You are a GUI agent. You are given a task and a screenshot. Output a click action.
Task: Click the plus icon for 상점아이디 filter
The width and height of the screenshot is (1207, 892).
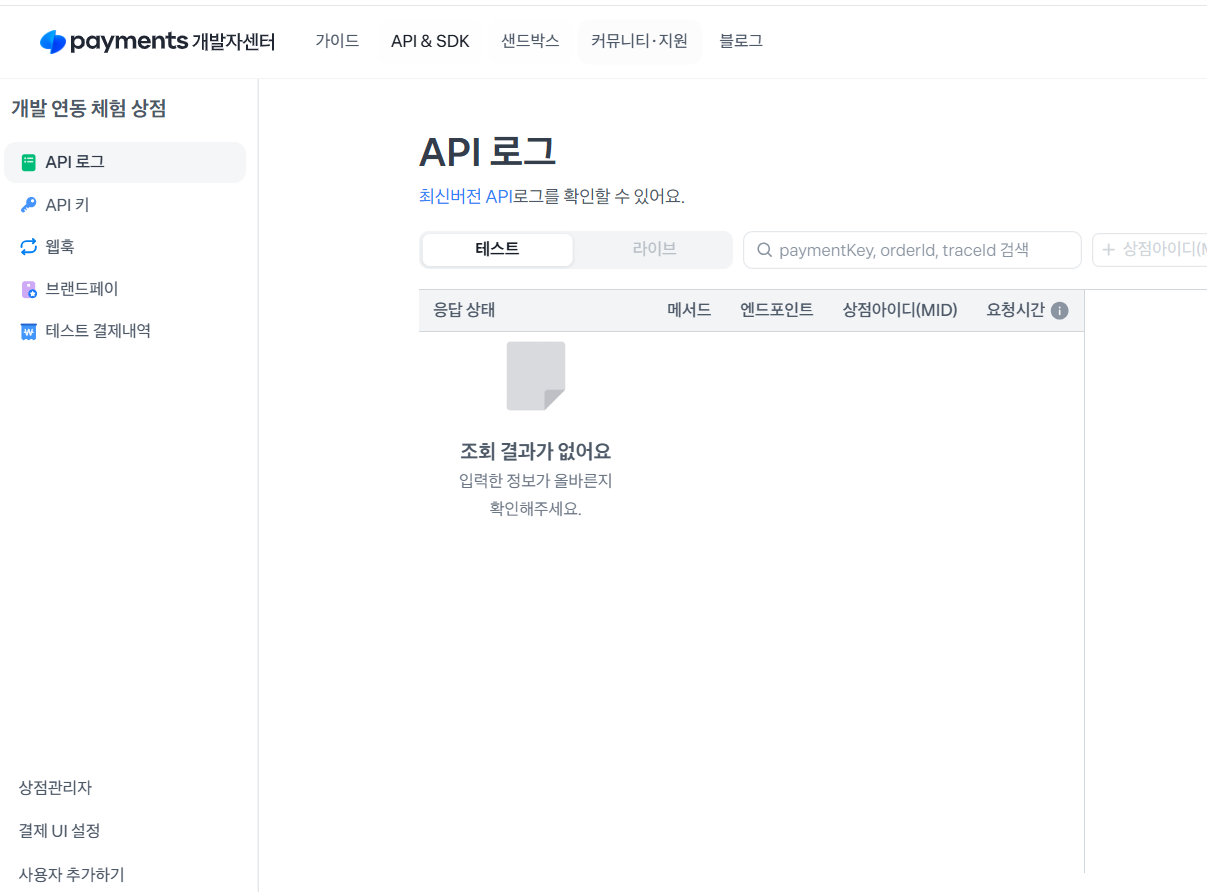pos(1108,249)
